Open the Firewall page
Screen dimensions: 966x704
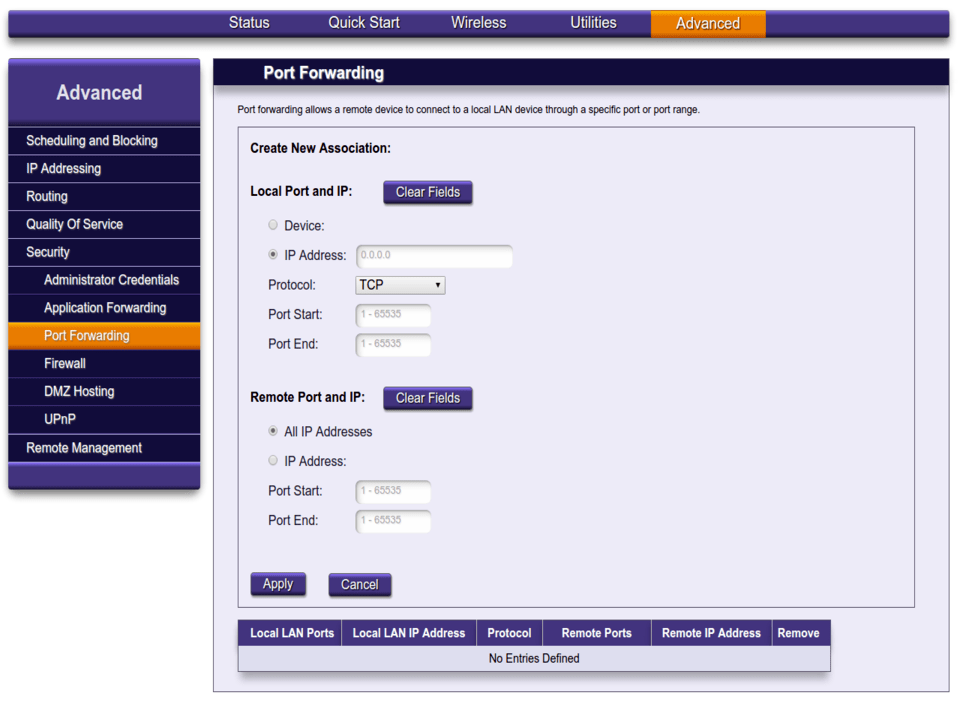64,363
